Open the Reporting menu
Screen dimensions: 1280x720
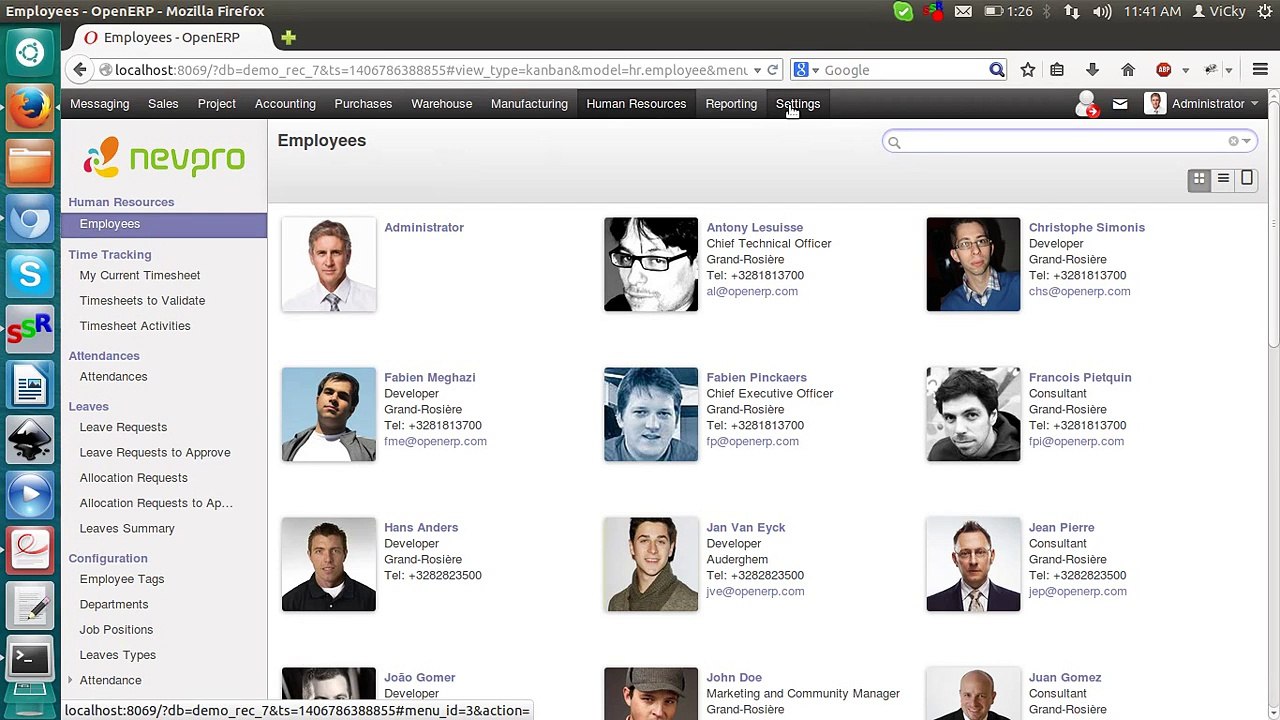[731, 104]
